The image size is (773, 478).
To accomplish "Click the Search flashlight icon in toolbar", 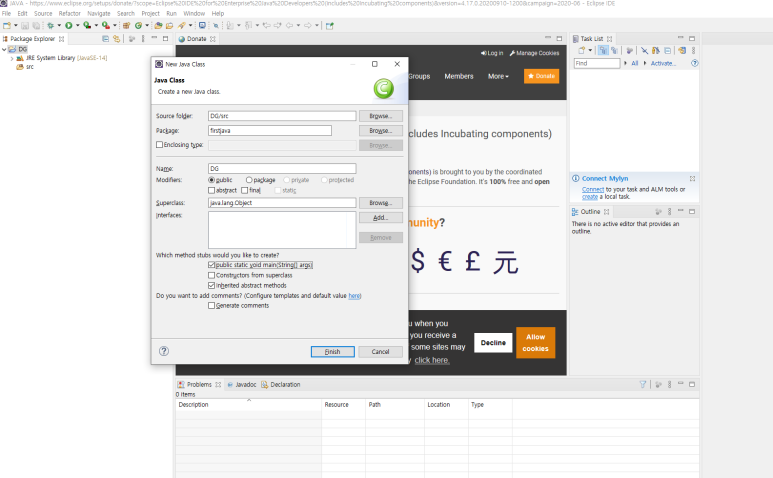I will point(182,26).
